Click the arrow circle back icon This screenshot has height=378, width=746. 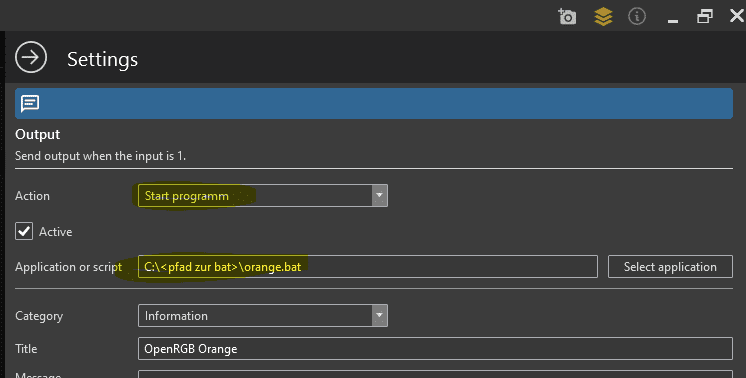(31, 58)
